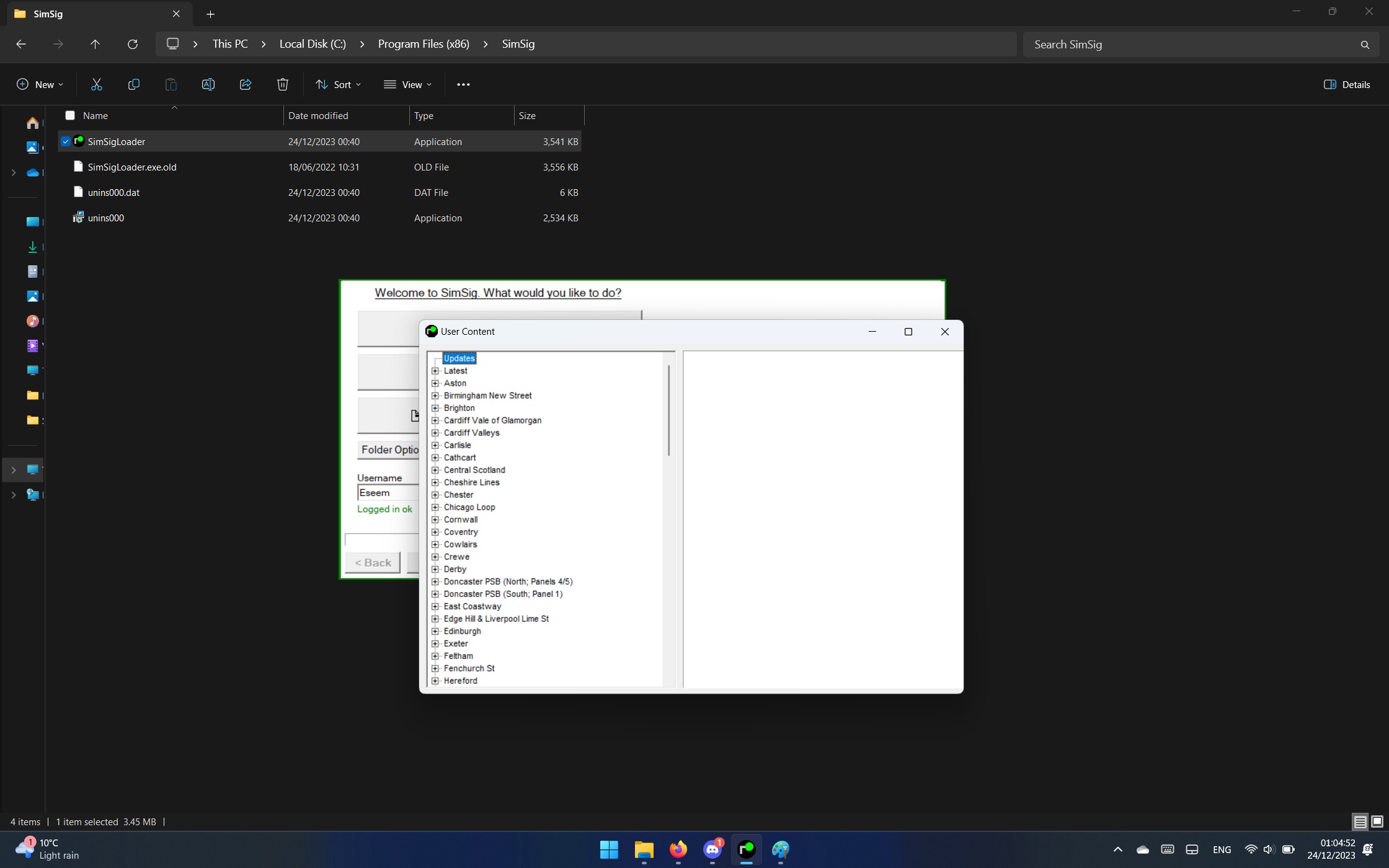Click the Delete trash icon in Explorer
This screenshot has height=868, width=1389.
coord(283,84)
